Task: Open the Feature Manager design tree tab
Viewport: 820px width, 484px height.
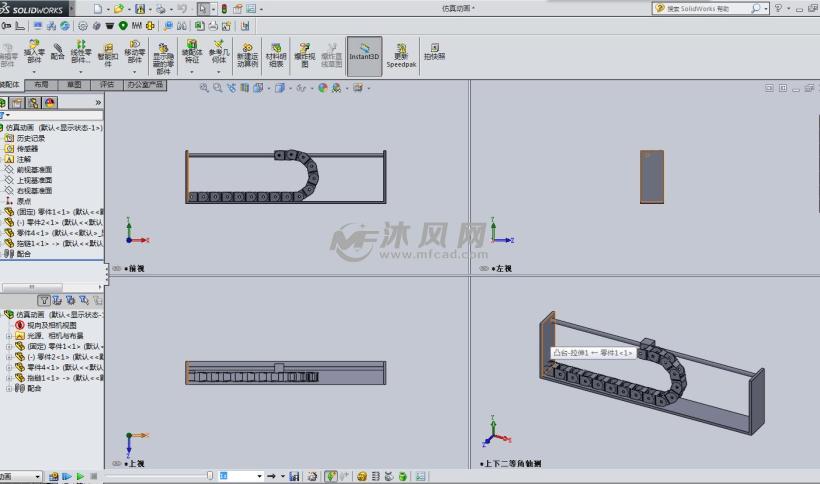Action: (x=3, y=102)
